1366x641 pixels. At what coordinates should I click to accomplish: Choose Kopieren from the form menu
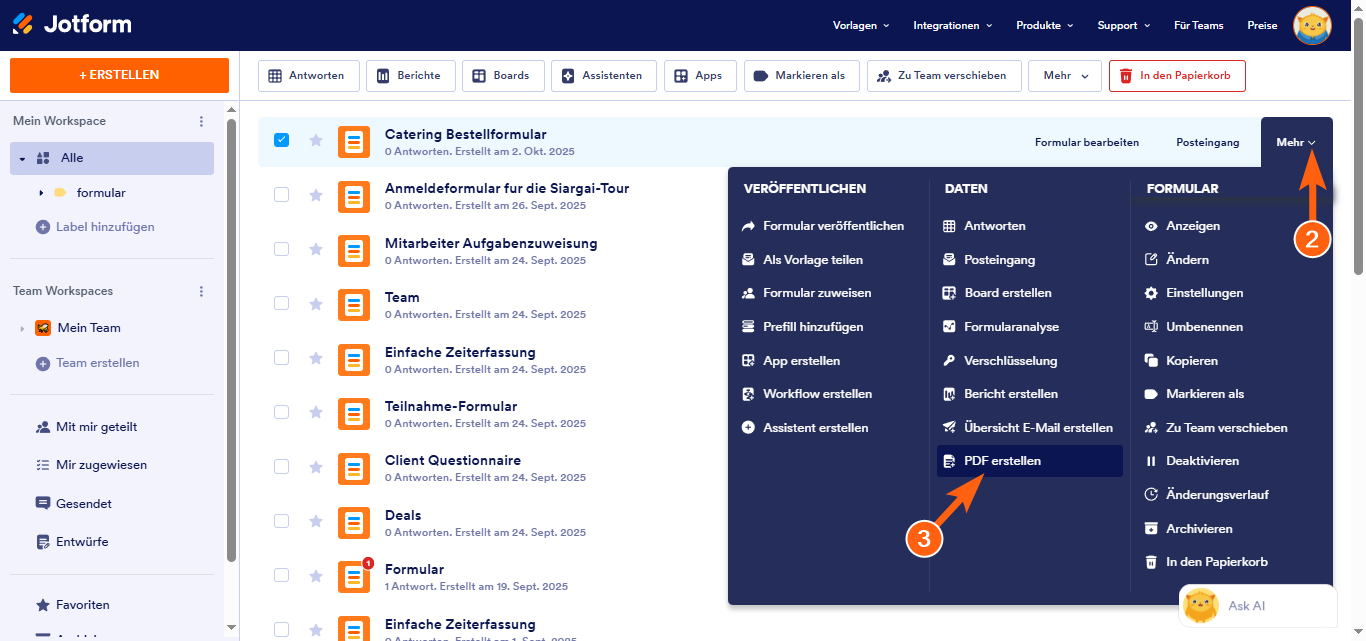click(x=1181, y=361)
